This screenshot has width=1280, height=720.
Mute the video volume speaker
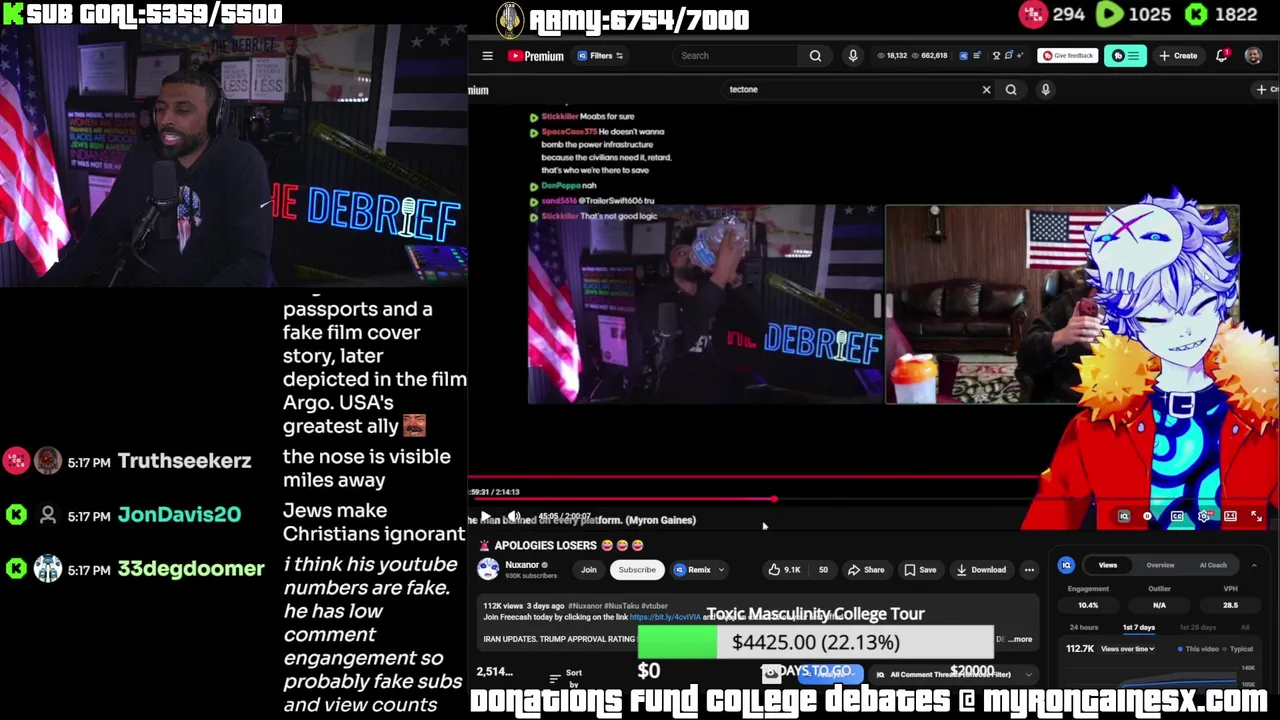click(x=513, y=517)
